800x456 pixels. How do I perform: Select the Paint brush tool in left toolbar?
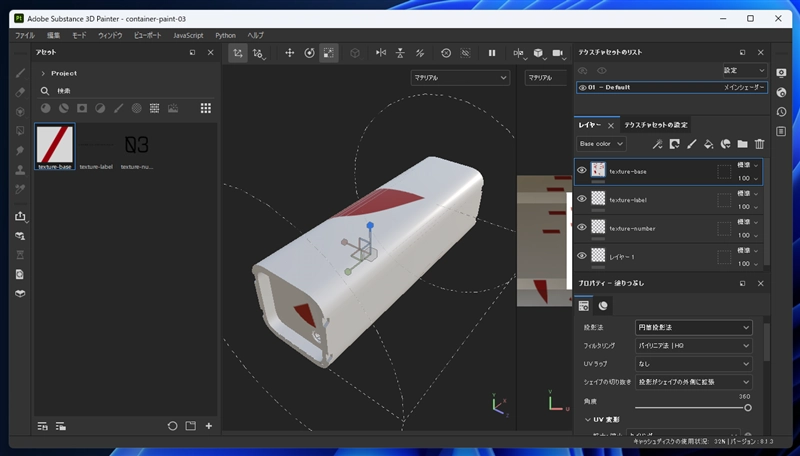(x=20, y=73)
